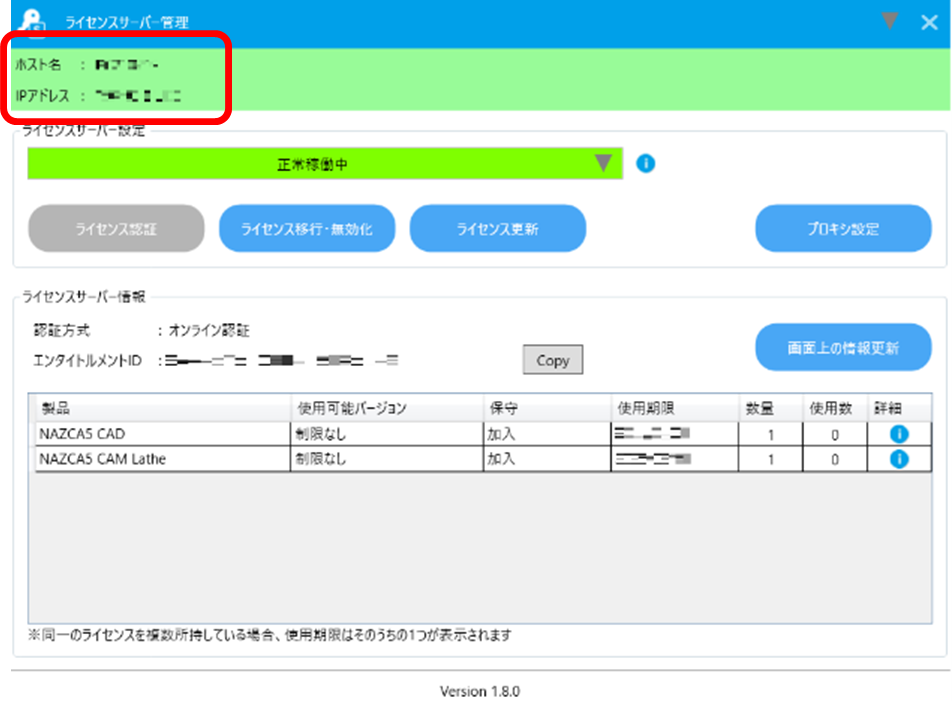
Task: Click the ライセンス認証 button
Action: [116, 228]
